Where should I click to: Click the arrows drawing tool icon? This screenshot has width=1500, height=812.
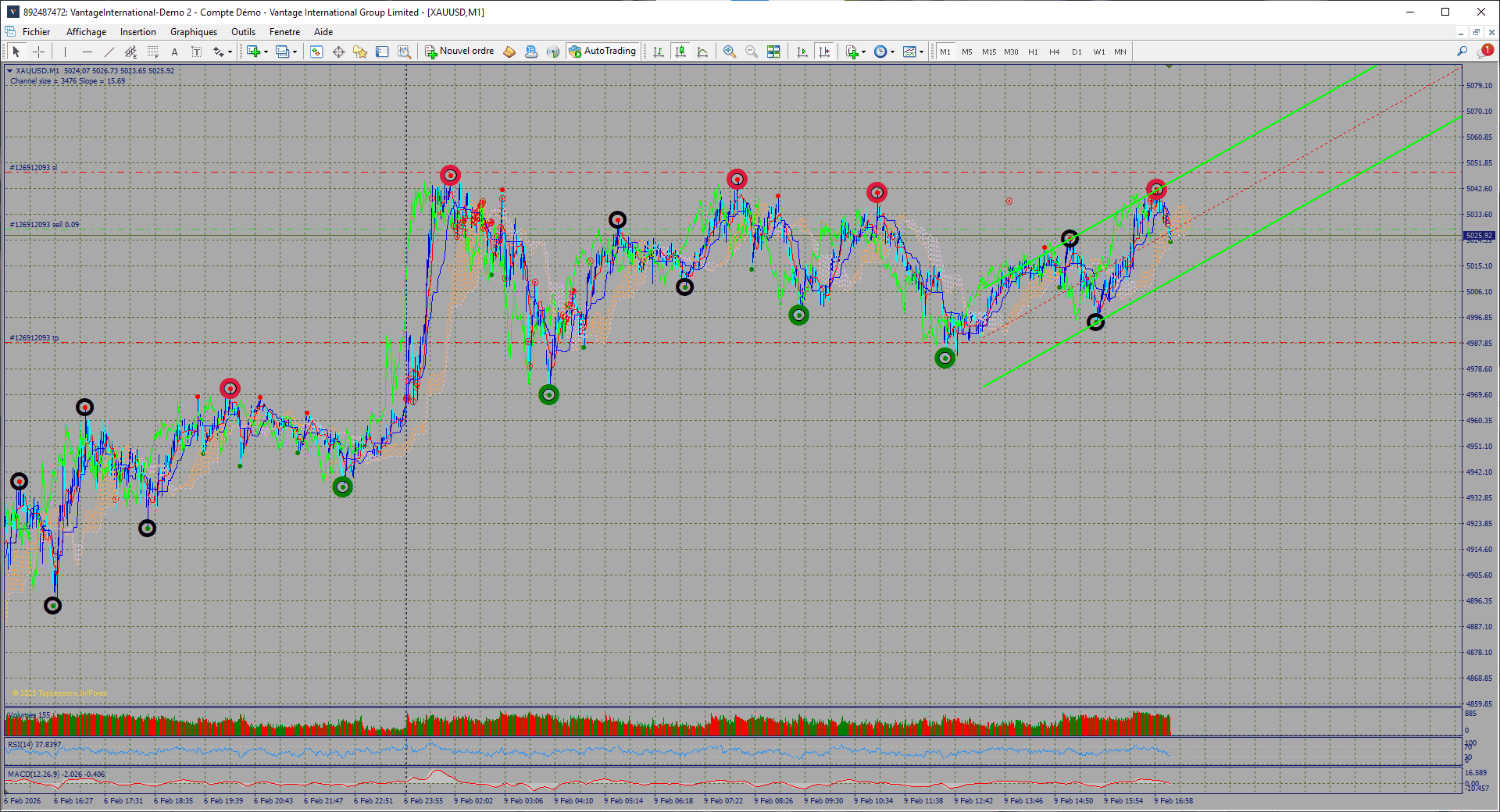pyautogui.click(x=218, y=52)
